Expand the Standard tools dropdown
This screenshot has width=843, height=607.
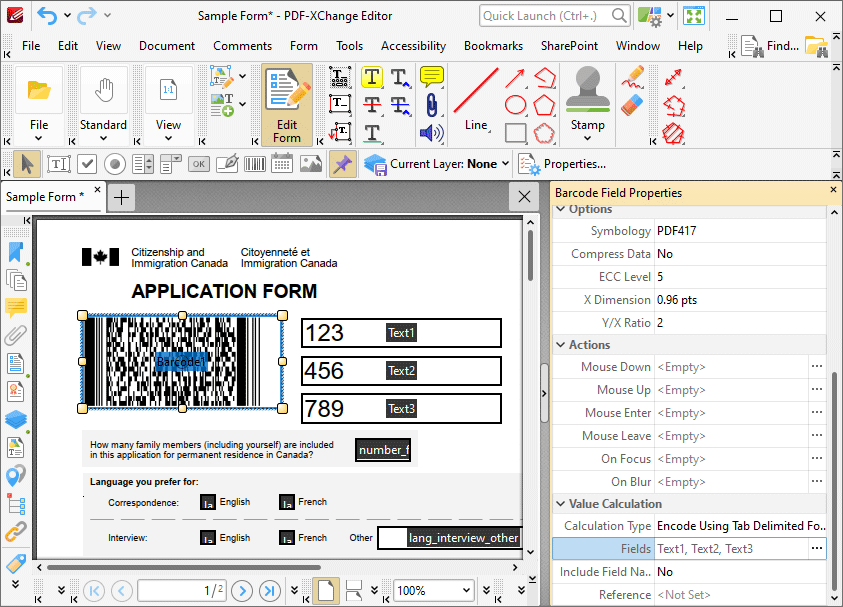(x=103, y=139)
